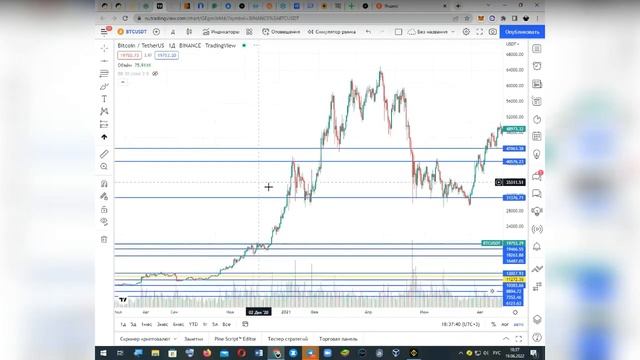
Task: Open watchlist panel on right sidebar
Action: [537, 49]
